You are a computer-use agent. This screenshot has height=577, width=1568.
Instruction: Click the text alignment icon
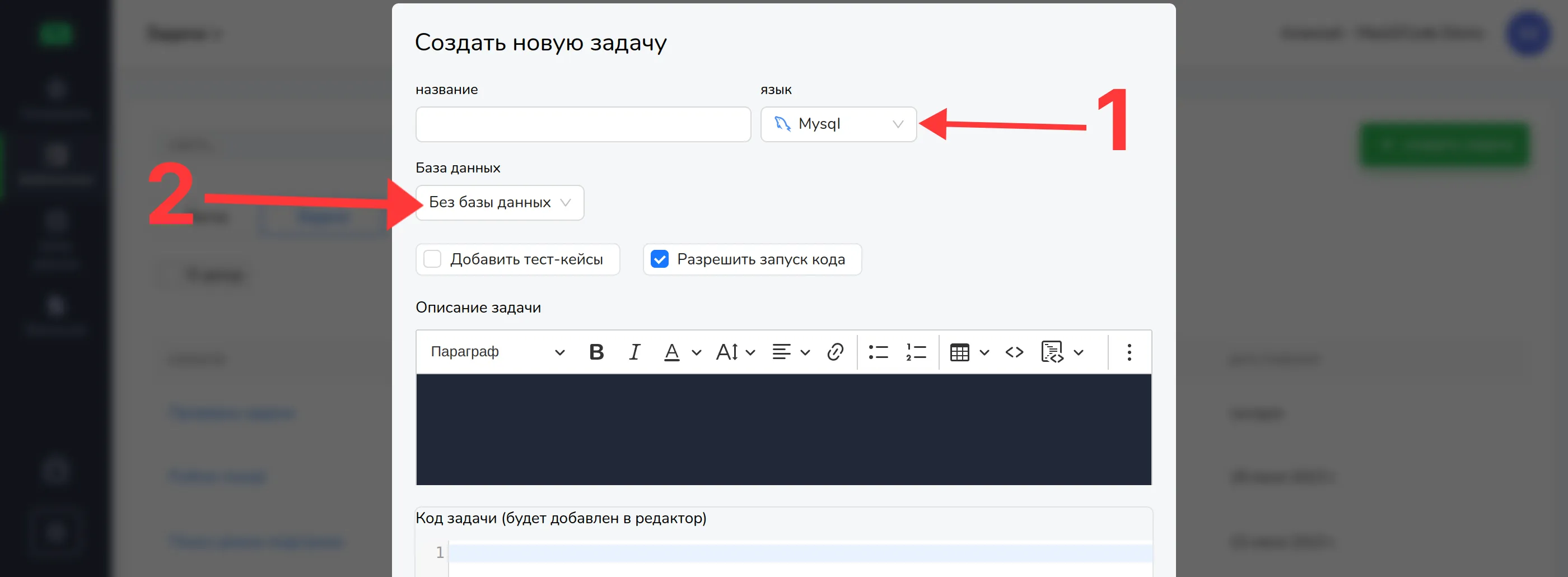[x=781, y=352]
